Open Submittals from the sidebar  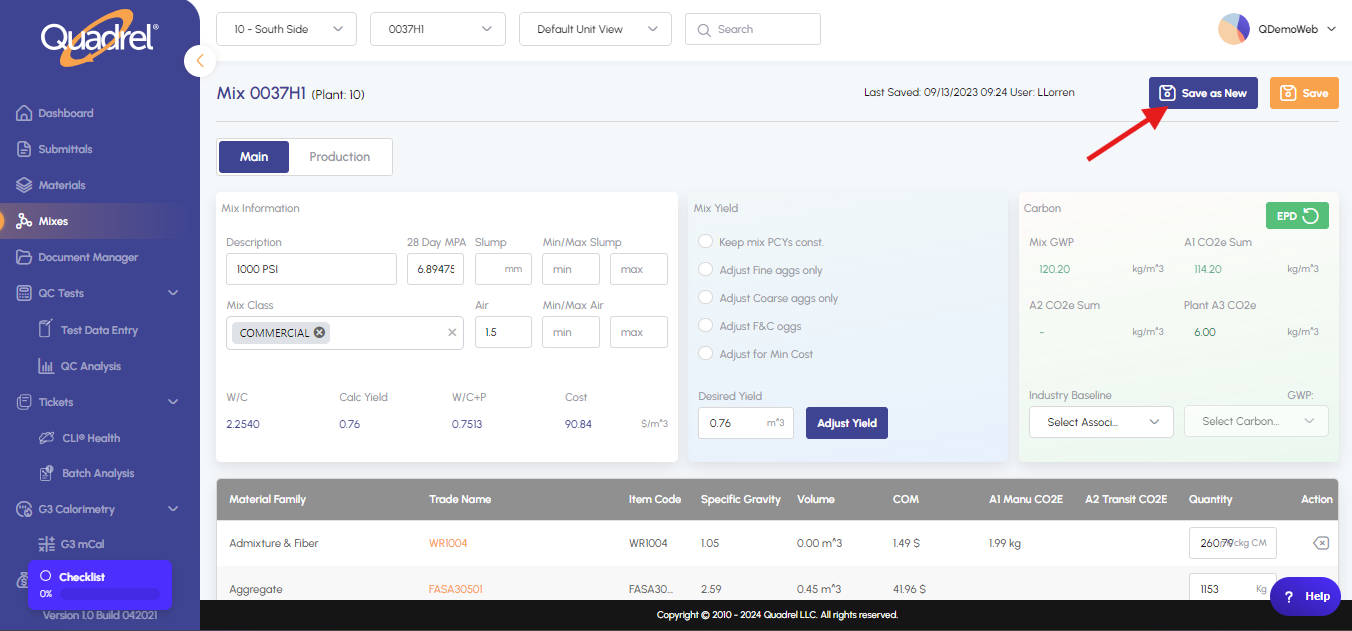65,149
